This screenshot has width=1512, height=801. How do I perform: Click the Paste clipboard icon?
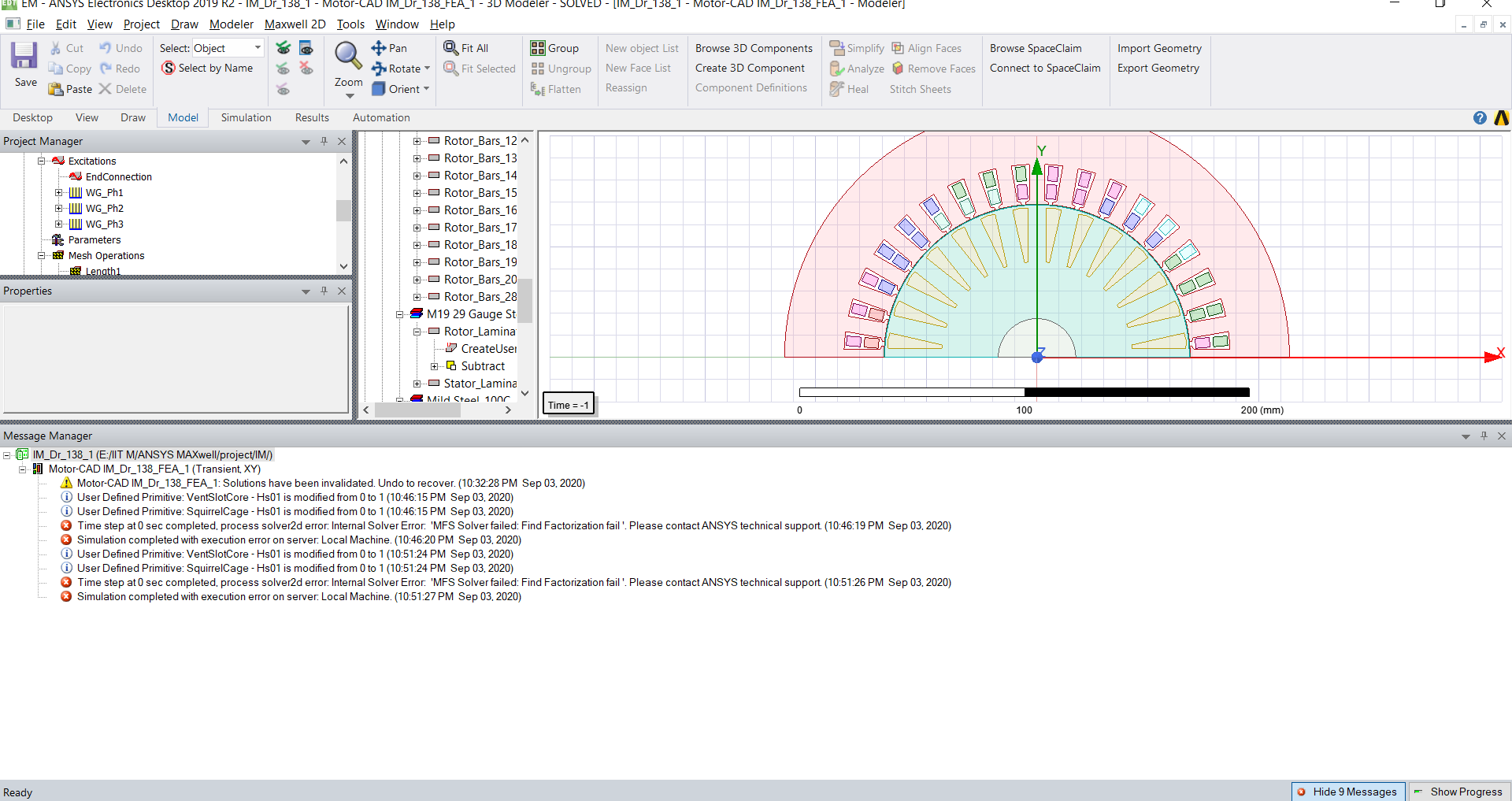pos(55,89)
